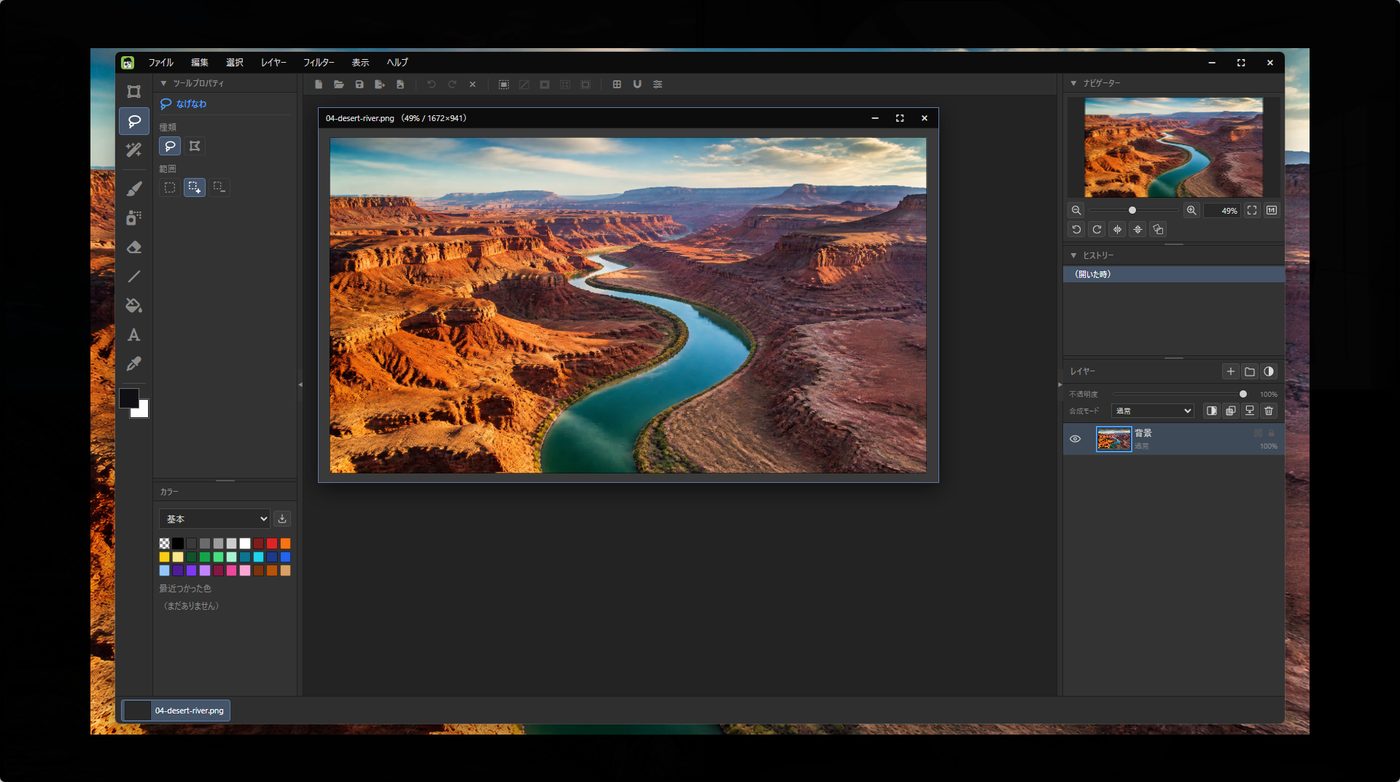
Task: Choose the freehand lasso type under 種類
Action: point(170,146)
